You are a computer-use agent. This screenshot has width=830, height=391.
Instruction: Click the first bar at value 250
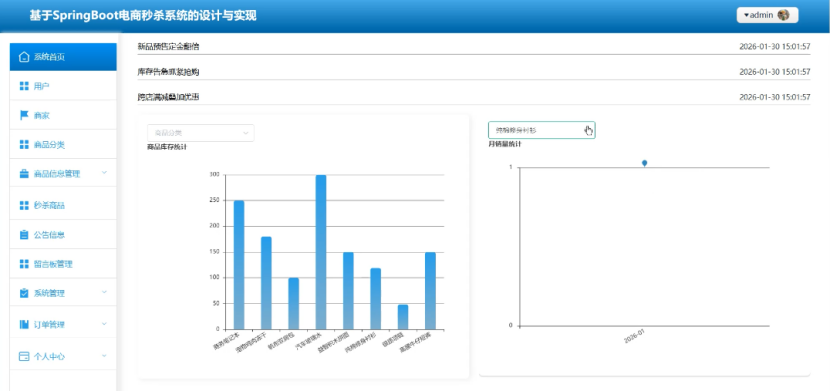[239, 265]
